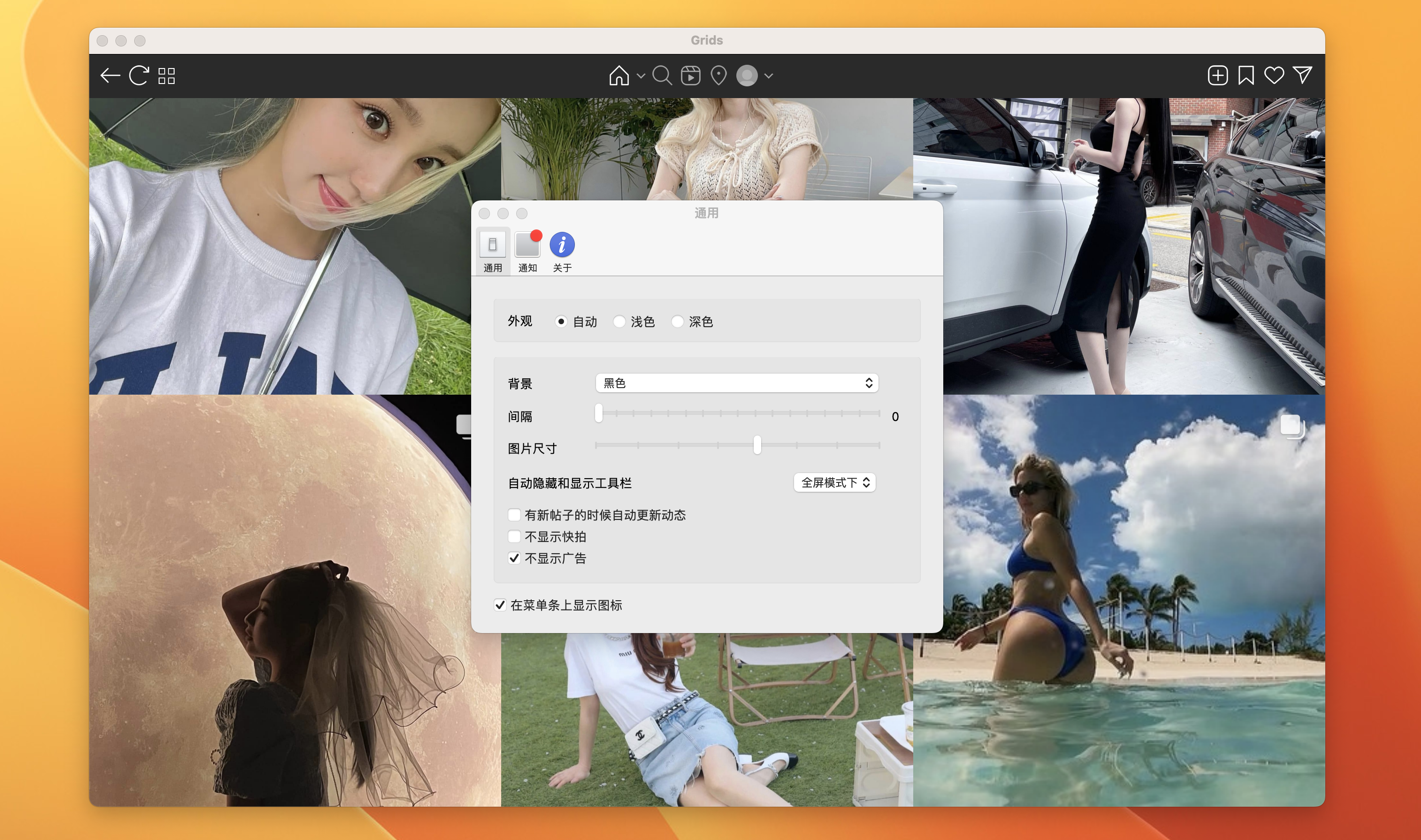Open activity heart icon
This screenshot has height=840, width=1421.
(x=1274, y=75)
